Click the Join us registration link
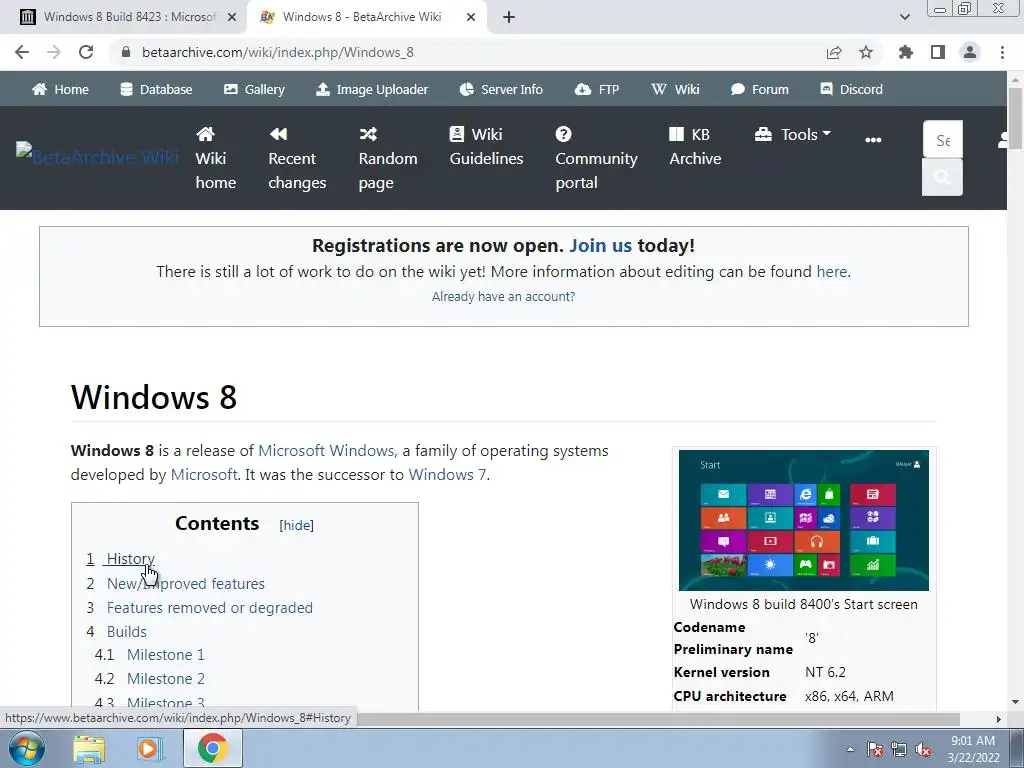This screenshot has width=1024, height=768. (x=600, y=246)
